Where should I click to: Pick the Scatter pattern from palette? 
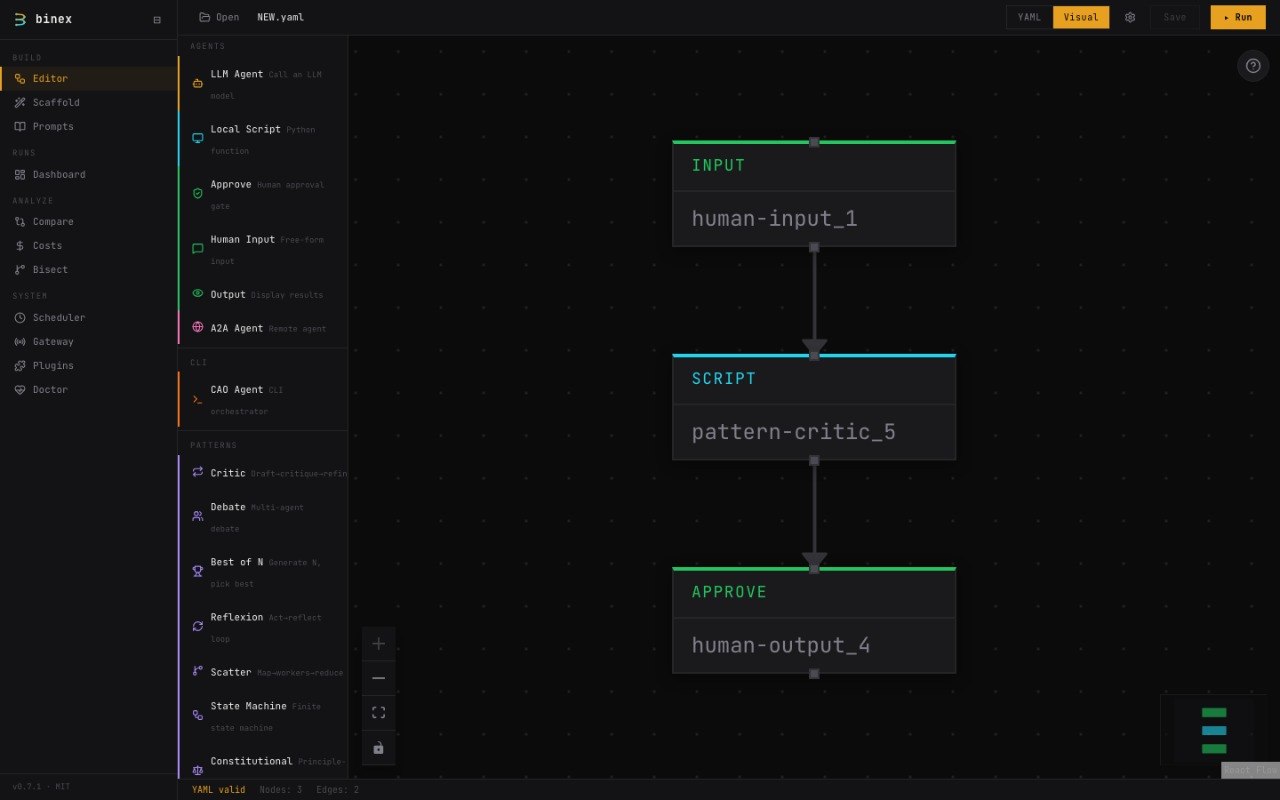pos(263,672)
